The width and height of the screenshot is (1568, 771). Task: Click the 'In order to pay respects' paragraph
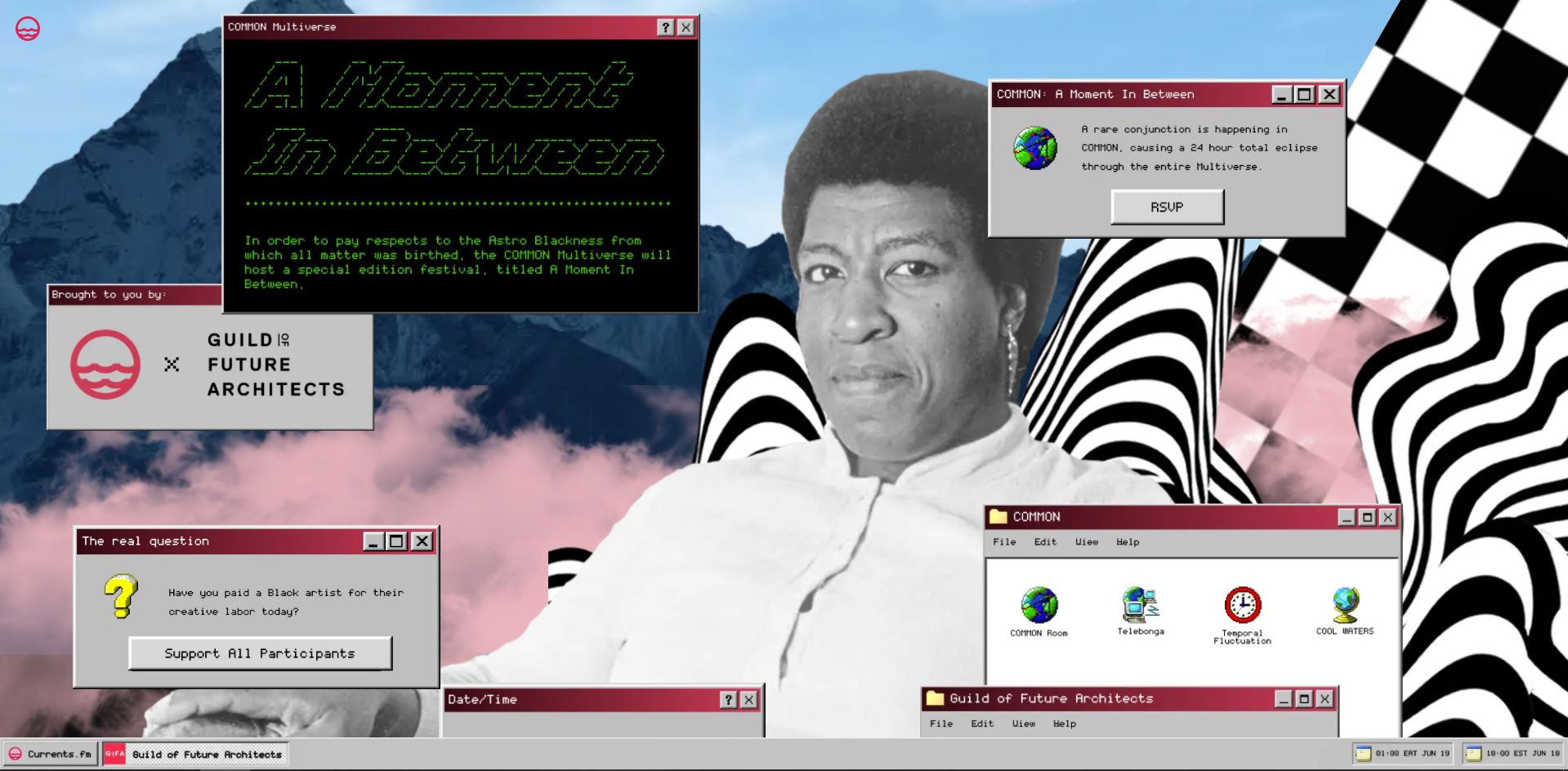pos(458,262)
